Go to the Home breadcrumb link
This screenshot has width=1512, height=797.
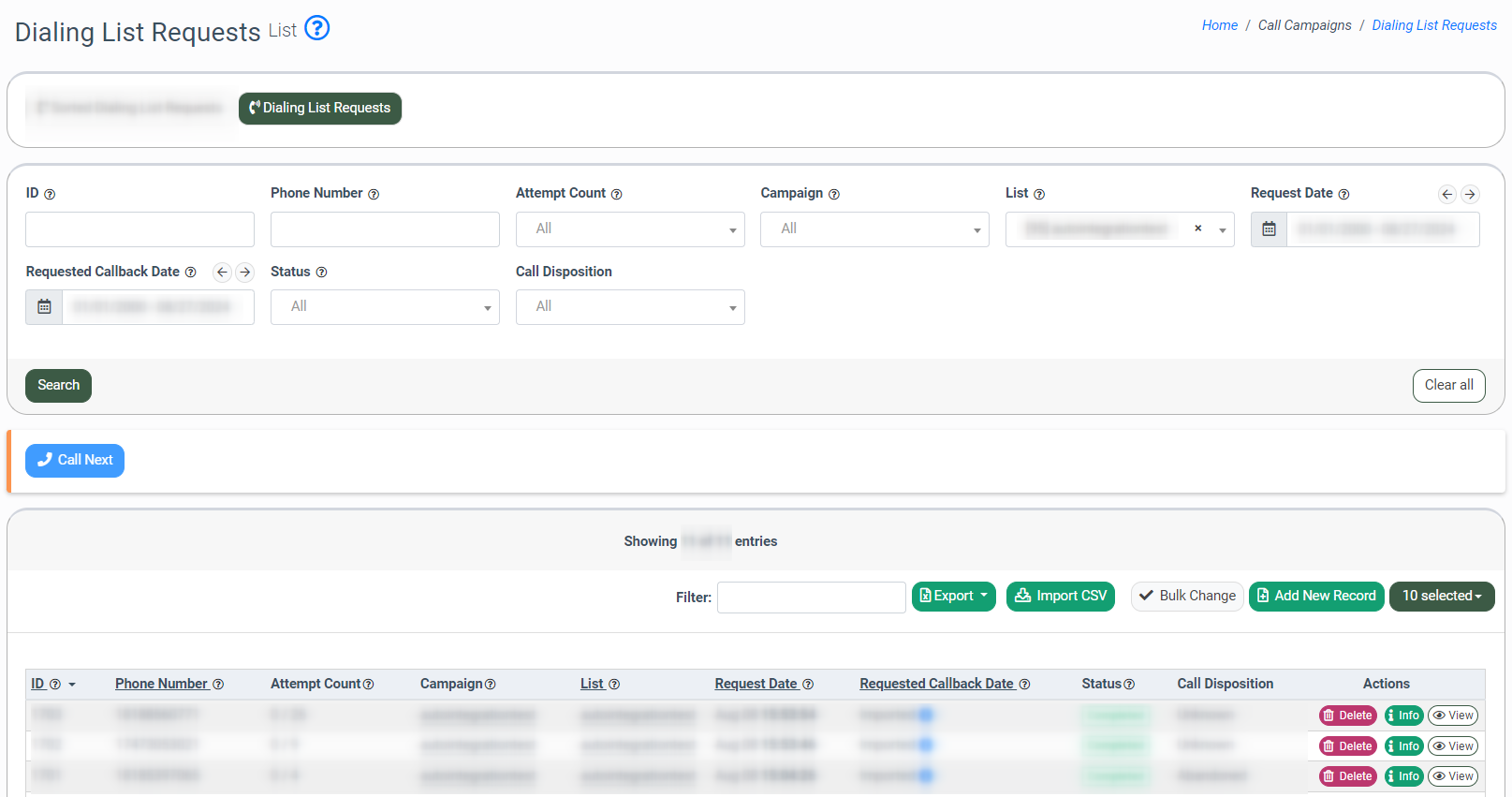(x=1219, y=25)
